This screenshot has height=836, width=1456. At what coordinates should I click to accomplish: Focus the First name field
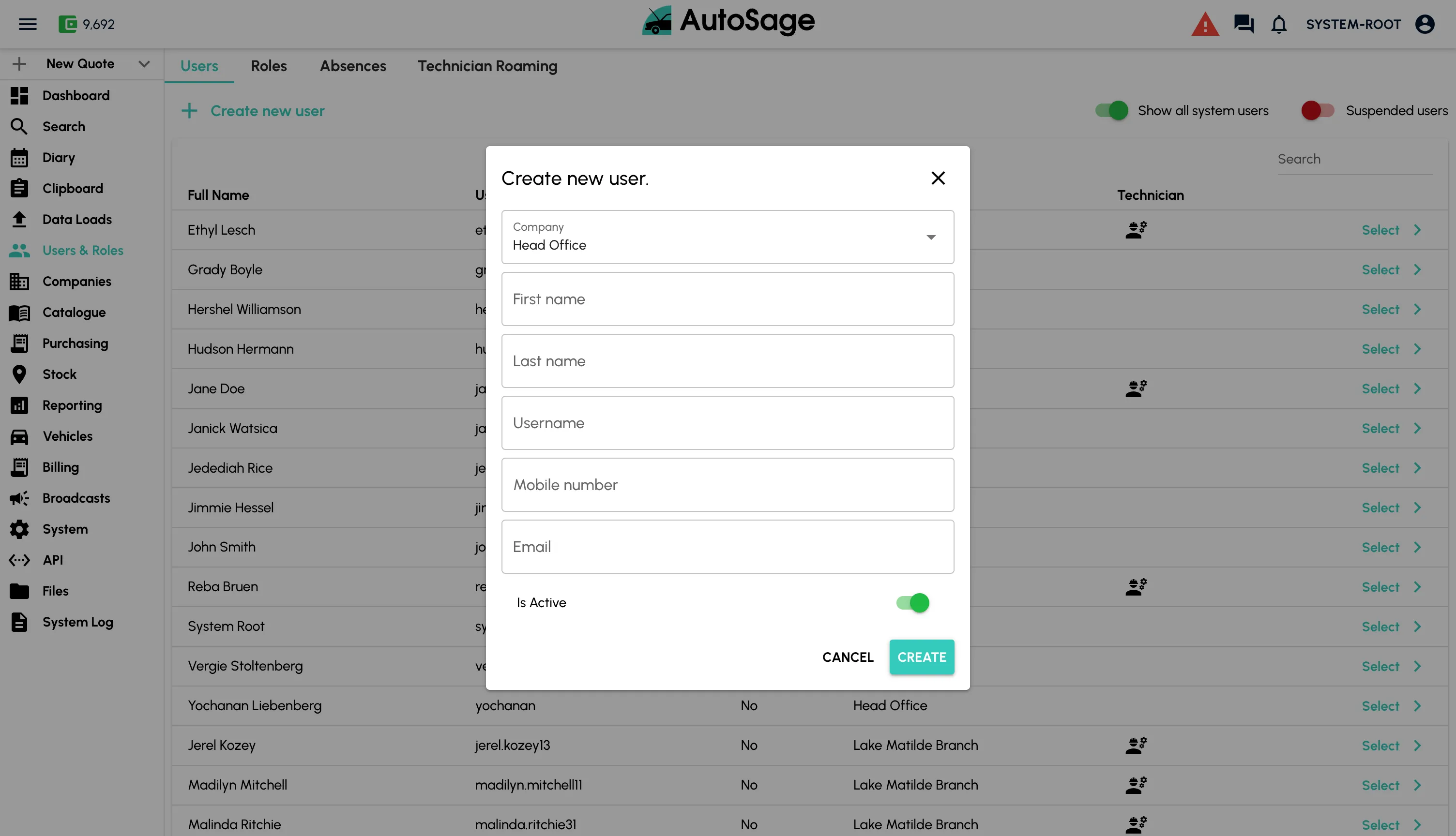pos(728,299)
